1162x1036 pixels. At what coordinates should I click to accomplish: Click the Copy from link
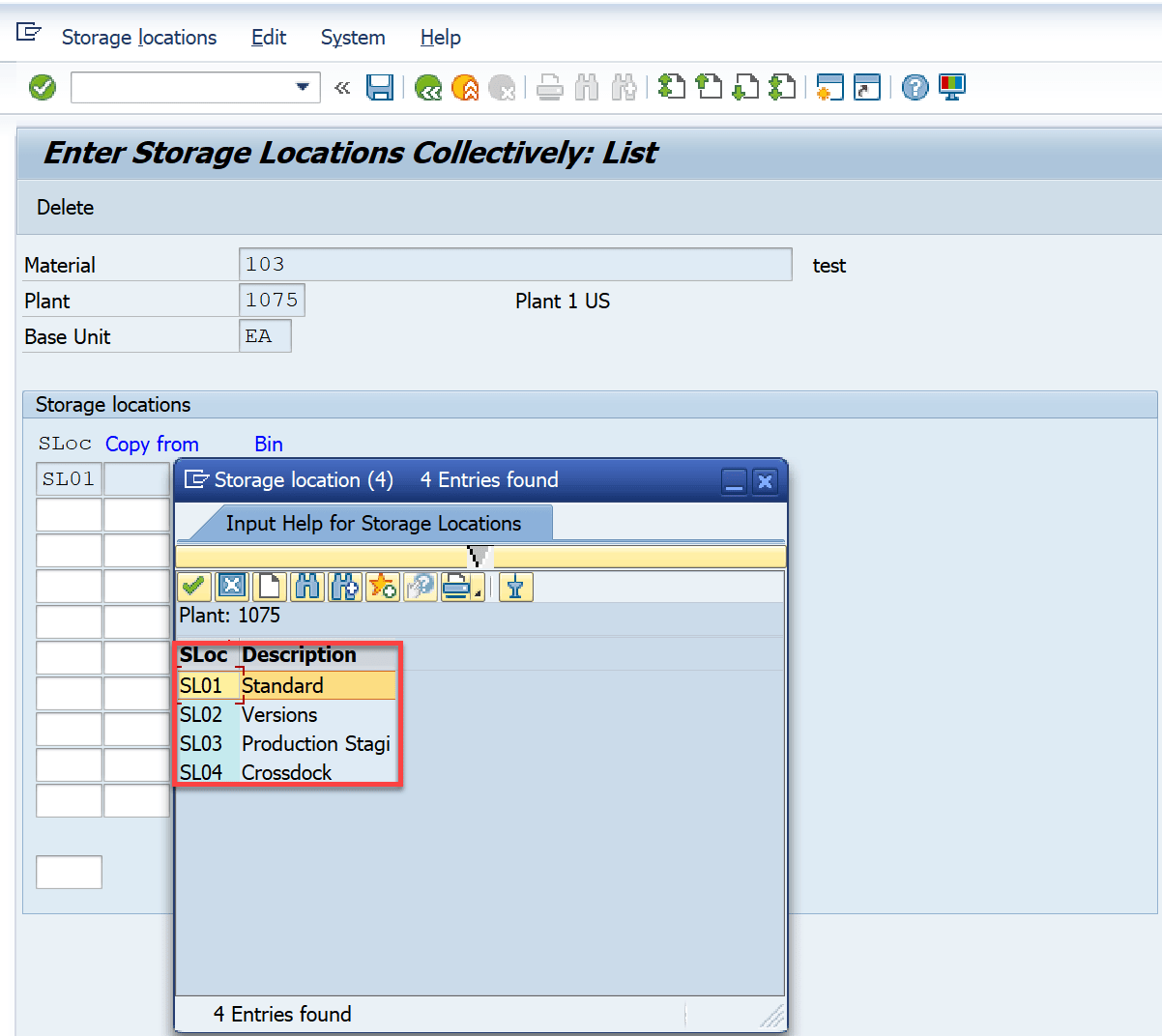coord(152,444)
